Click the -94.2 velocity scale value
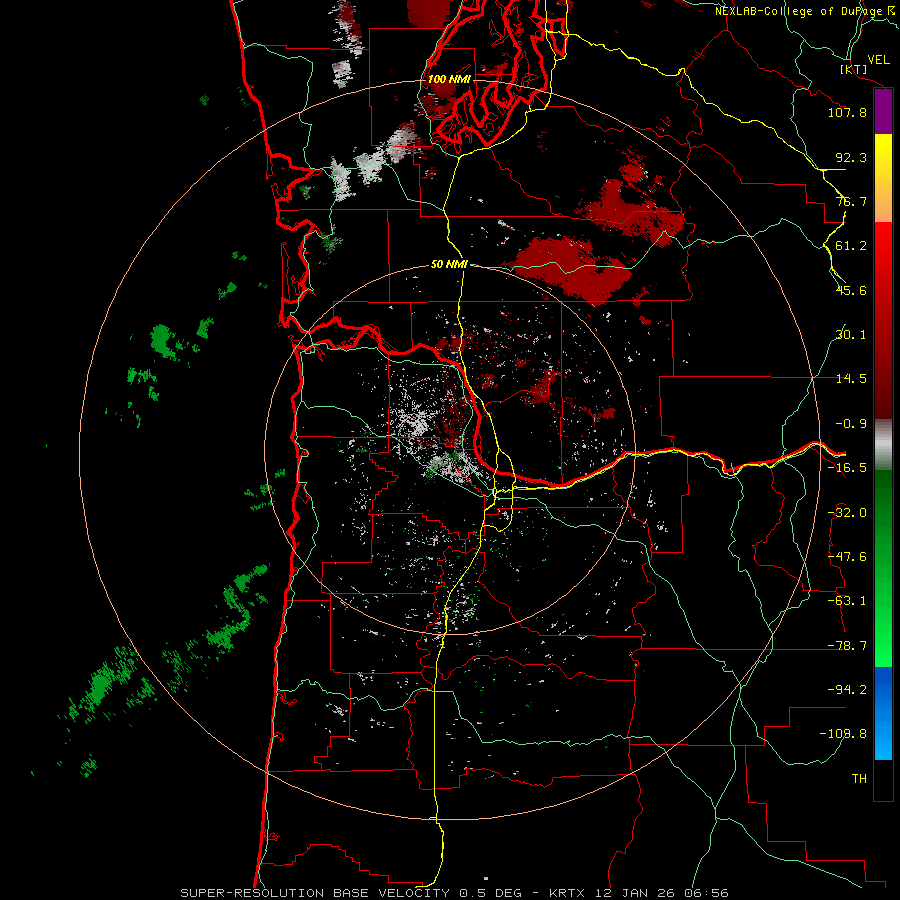Viewport: 900px width, 900px height. [x=847, y=690]
